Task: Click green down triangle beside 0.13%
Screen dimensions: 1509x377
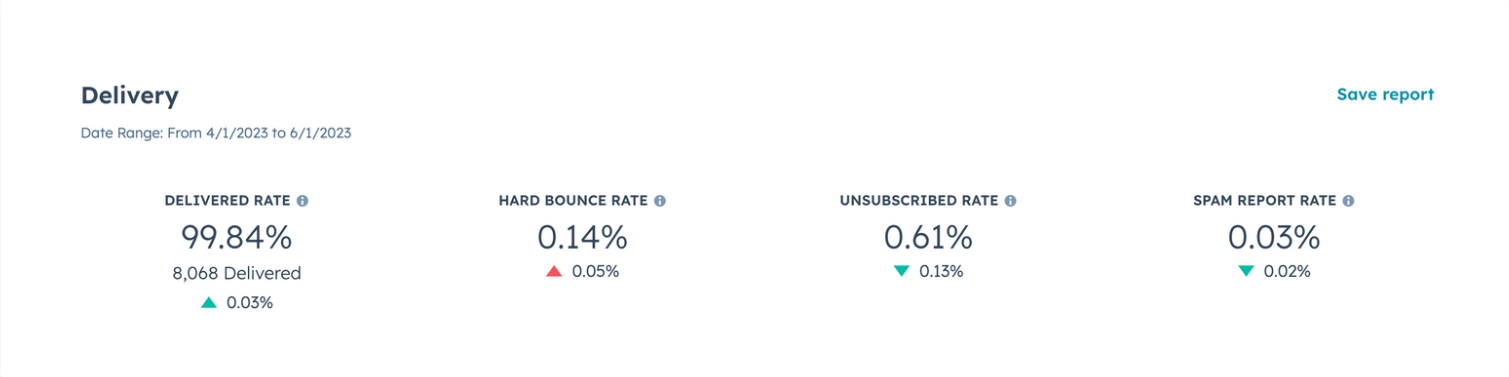Action: 902,271
